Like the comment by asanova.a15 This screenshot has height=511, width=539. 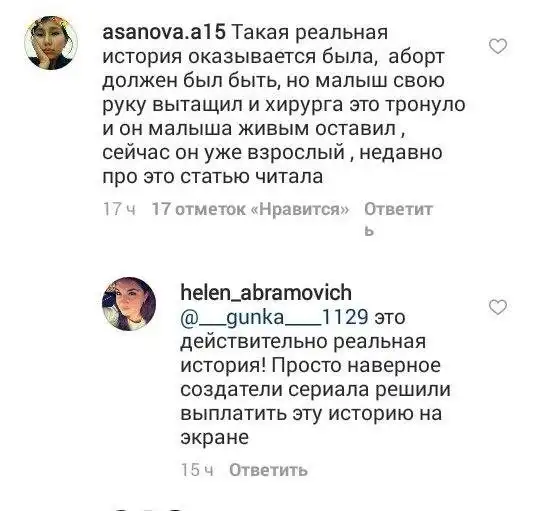498,46
